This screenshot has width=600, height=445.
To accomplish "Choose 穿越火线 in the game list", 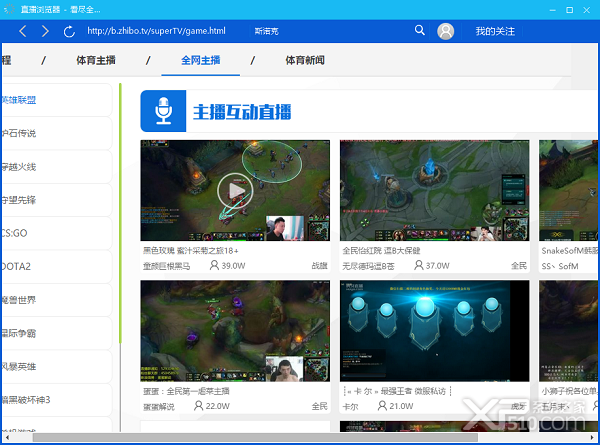I will (x=57, y=167).
